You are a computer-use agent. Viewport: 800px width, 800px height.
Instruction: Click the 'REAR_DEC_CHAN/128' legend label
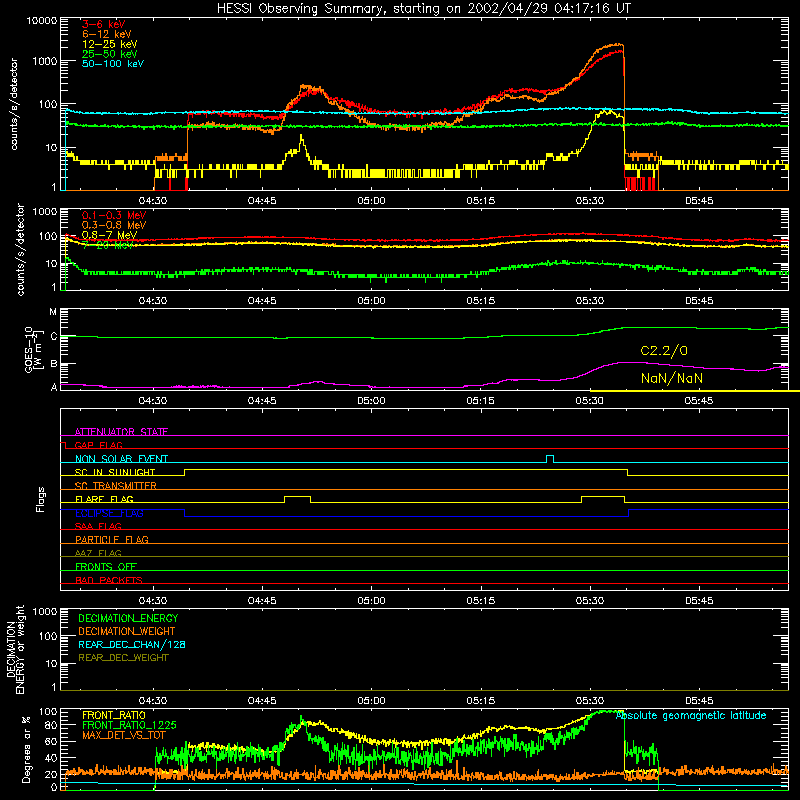(x=132, y=644)
